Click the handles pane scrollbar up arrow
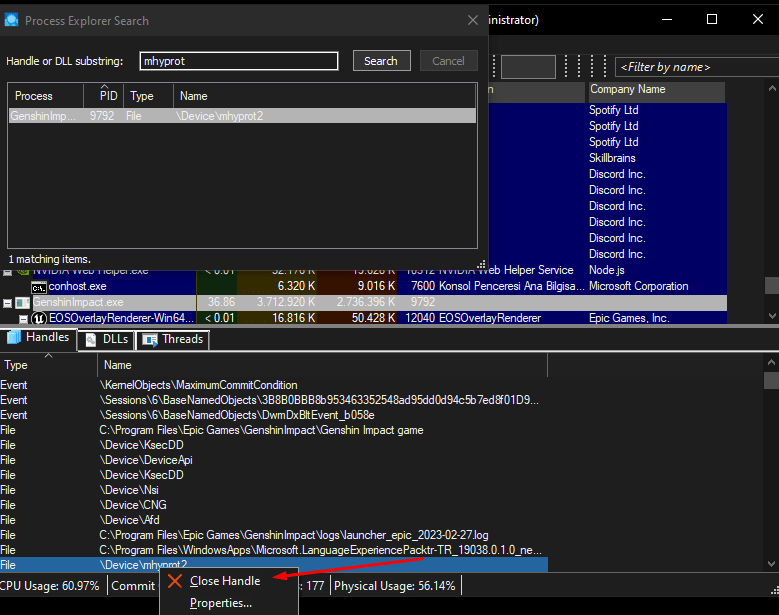The width and height of the screenshot is (779, 615). [772, 363]
